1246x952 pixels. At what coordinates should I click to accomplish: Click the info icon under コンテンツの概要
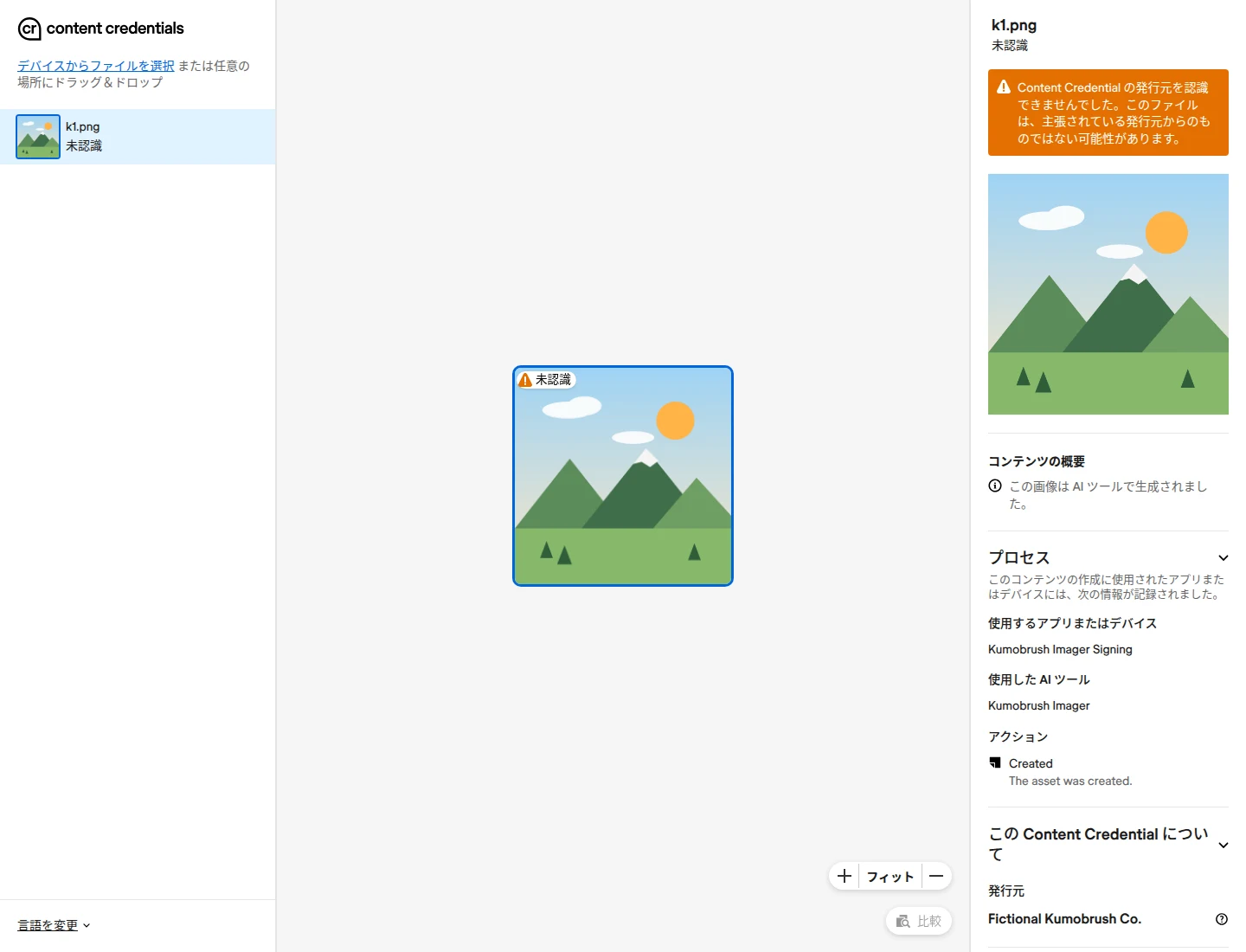995,486
